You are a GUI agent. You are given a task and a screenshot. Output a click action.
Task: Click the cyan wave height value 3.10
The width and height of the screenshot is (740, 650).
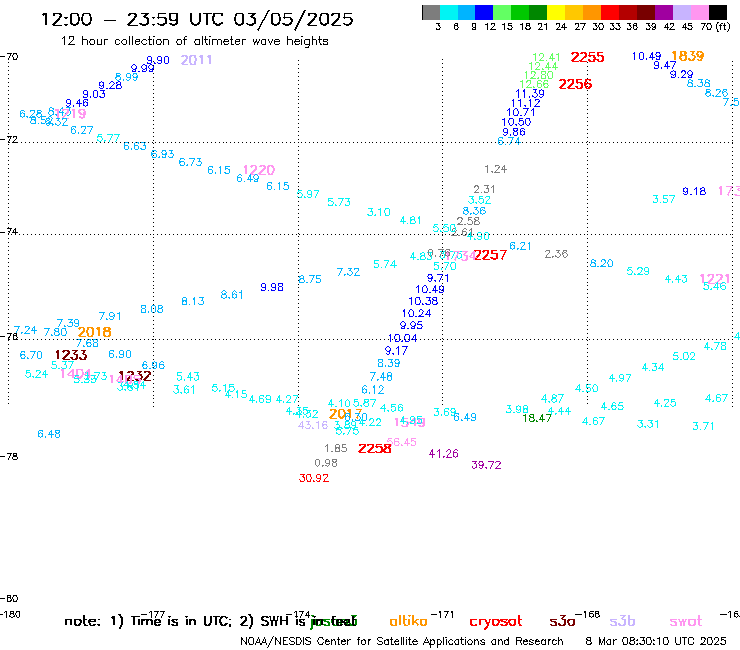pyautogui.click(x=379, y=212)
